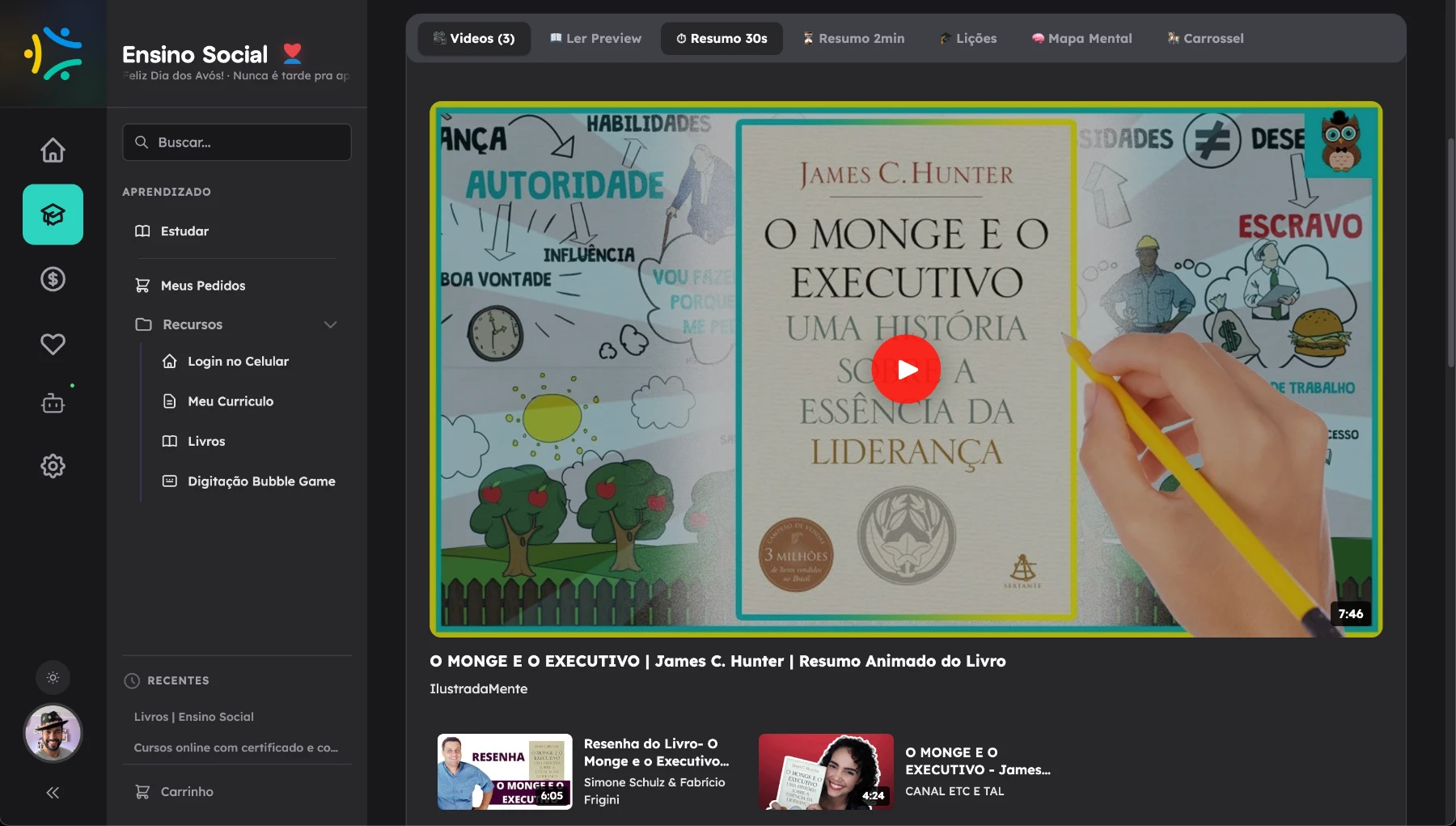Switch to Mapa Mental tab
The height and width of the screenshot is (826, 1456).
tap(1081, 39)
